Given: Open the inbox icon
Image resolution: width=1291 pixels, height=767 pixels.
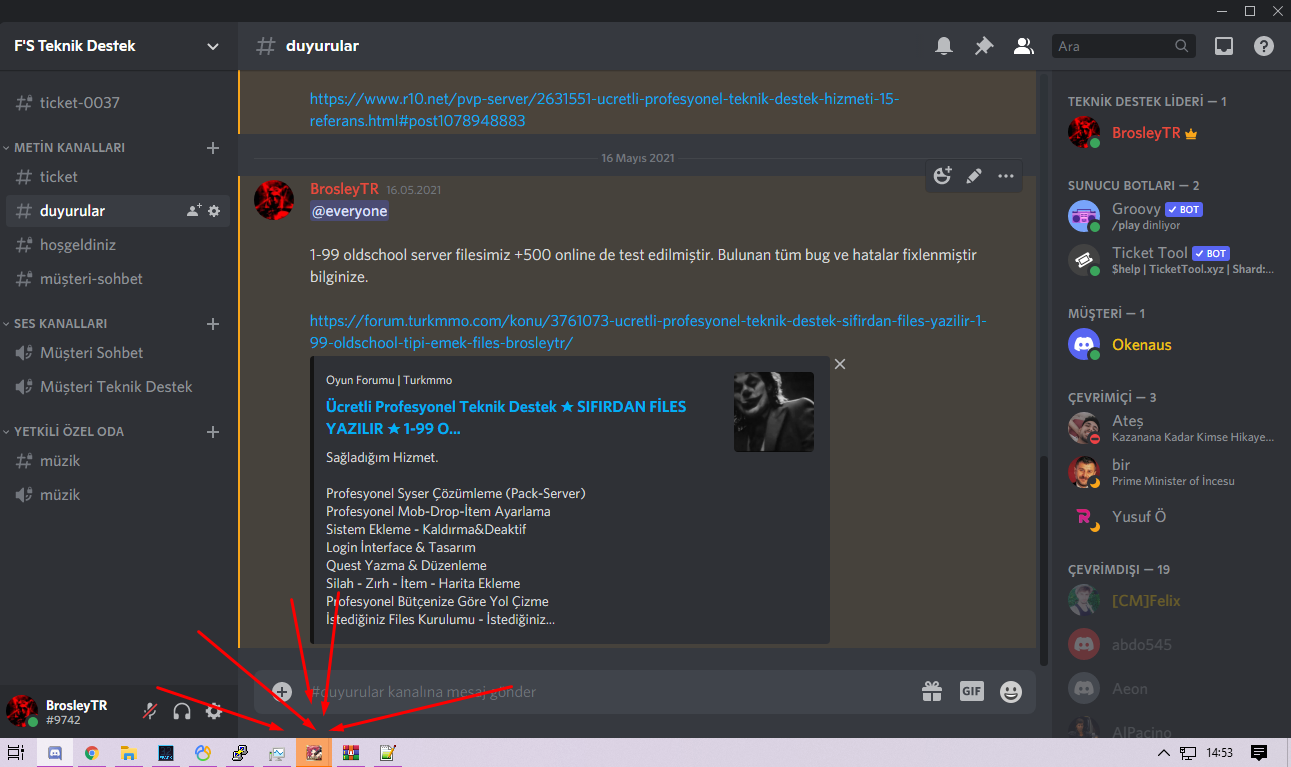Looking at the screenshot, I should click(1224, 46).
